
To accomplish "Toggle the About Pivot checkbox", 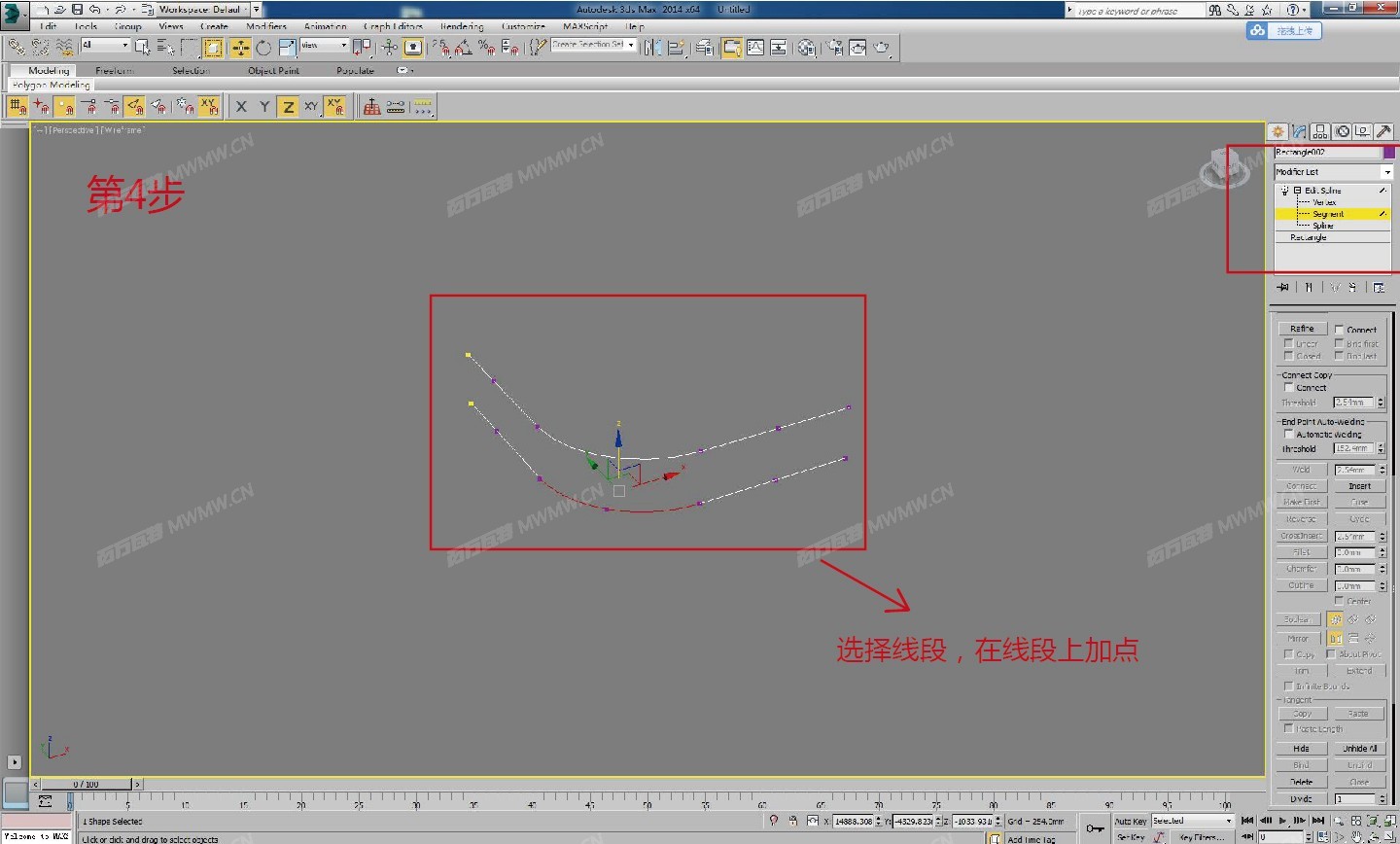I will pyautogui.click(x=1331, y=654).
